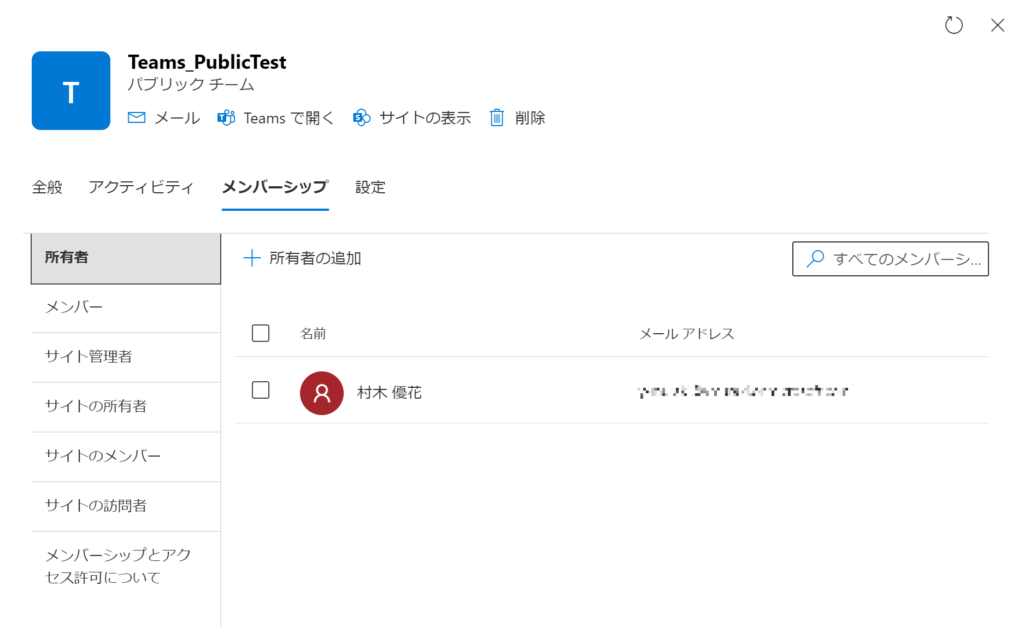Open the 設定 tab
Viewport: 1024px width, 627px height.
coord(370,187)
